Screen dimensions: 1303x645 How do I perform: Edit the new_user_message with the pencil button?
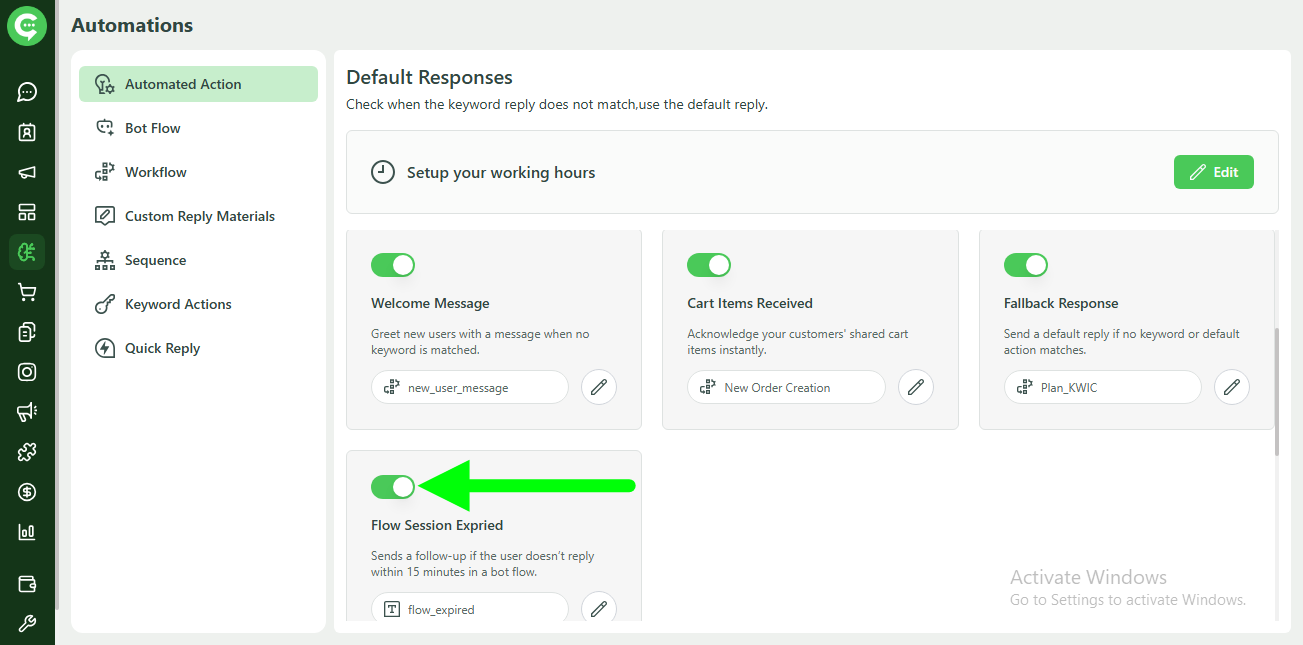(598, 387)
